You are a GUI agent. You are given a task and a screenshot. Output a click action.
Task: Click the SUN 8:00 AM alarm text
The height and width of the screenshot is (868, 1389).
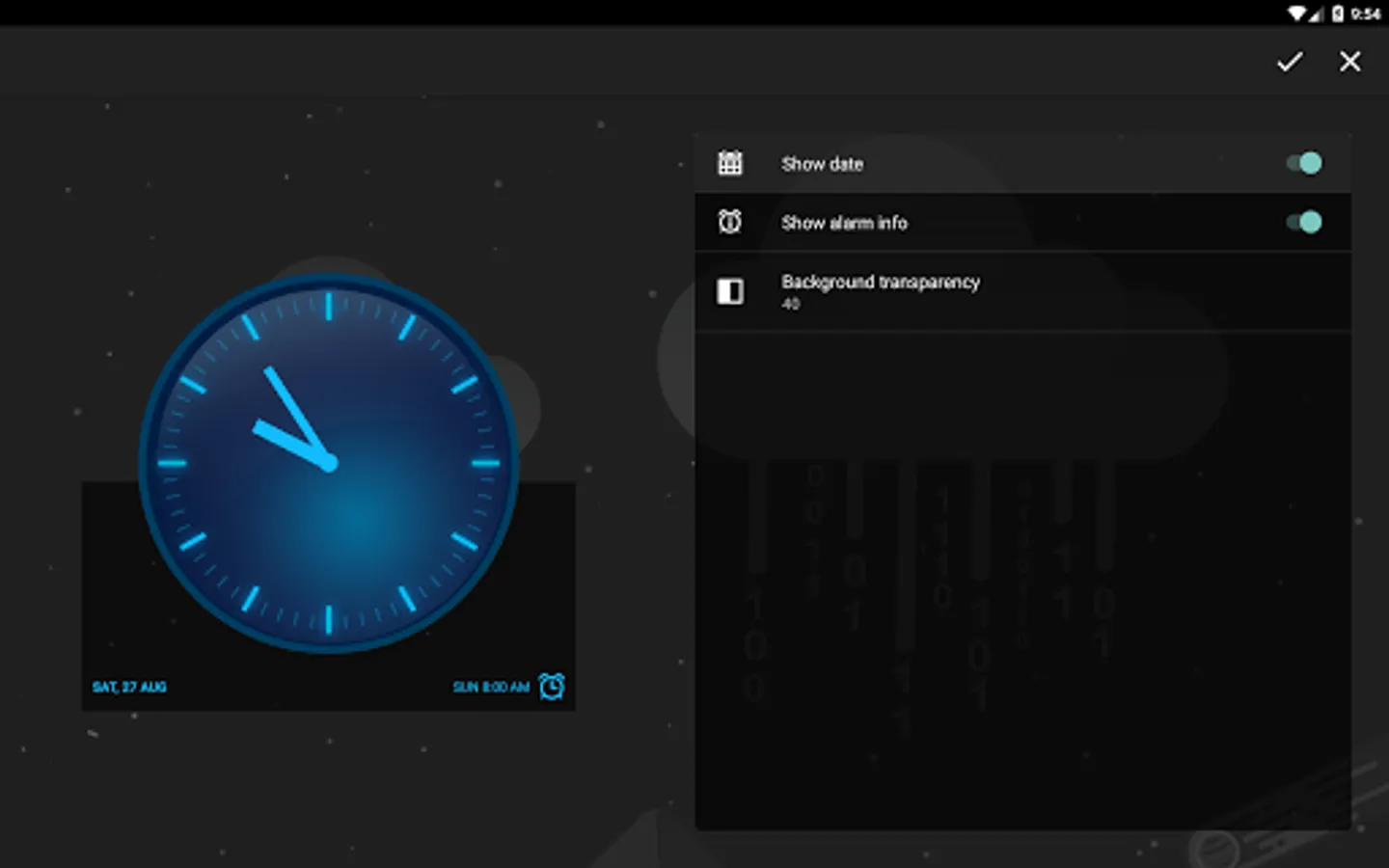click(x=491, y=687)
